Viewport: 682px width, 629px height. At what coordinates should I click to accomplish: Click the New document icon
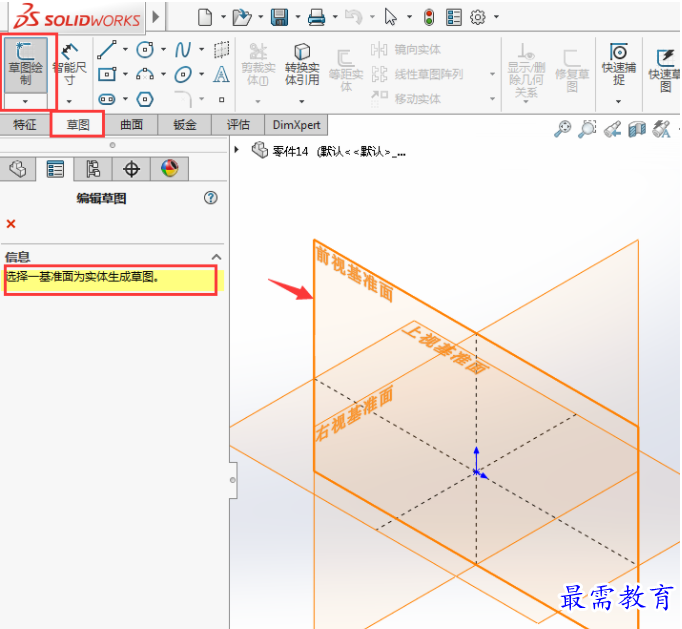coord(205,17)
